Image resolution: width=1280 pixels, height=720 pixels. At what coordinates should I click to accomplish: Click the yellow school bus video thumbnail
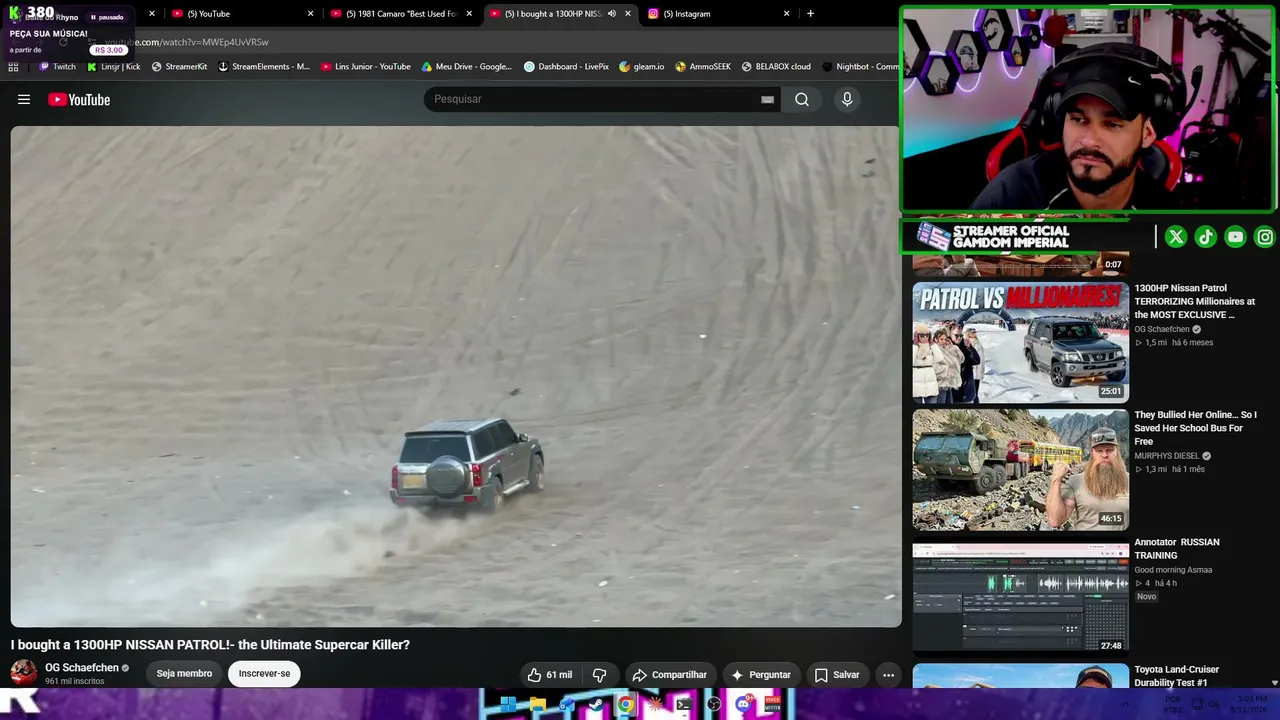click(x=1020, y=469)
